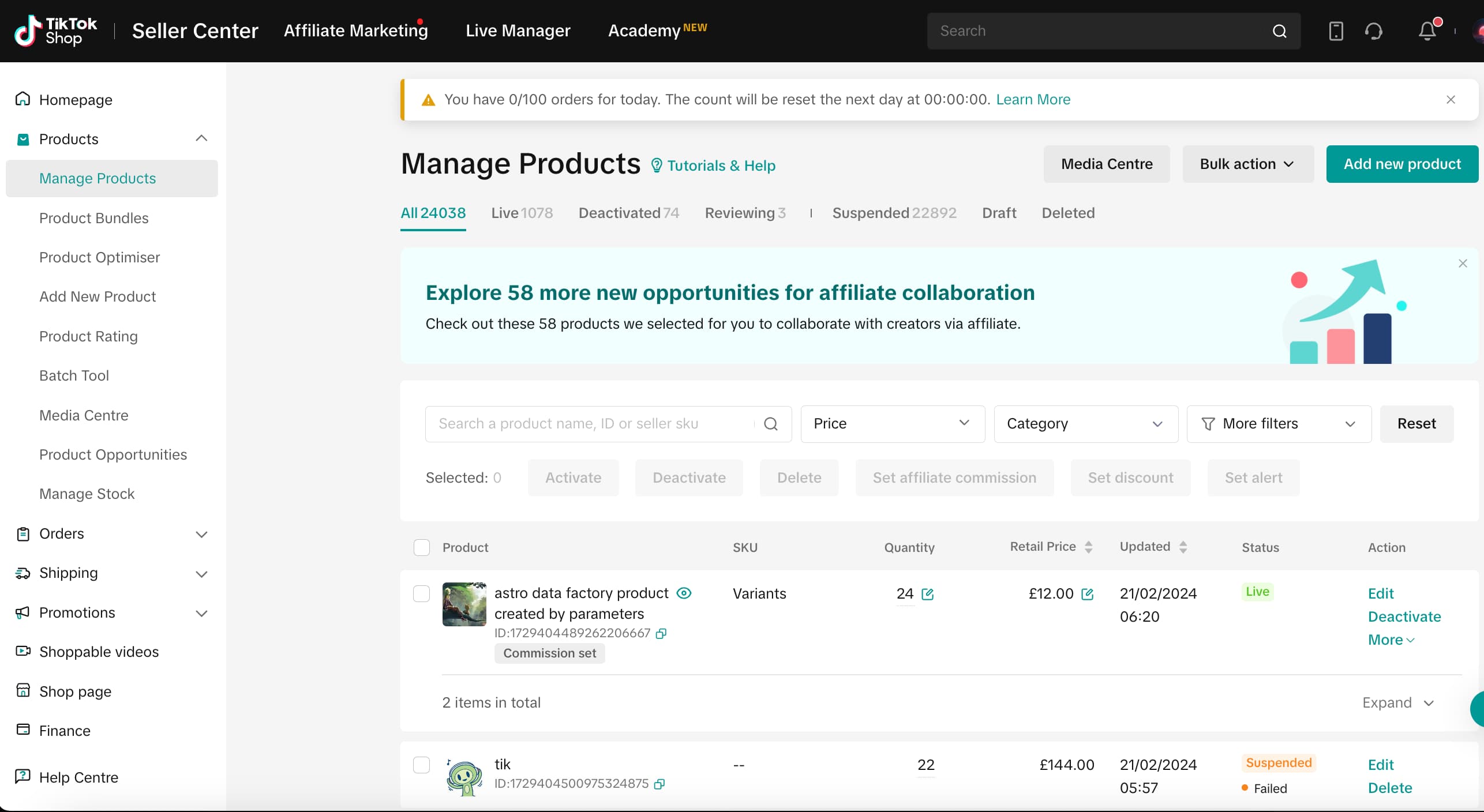Go to Manage Stock in the sidebar
This screenshot has height=812, width=1484.
point(87,494)
